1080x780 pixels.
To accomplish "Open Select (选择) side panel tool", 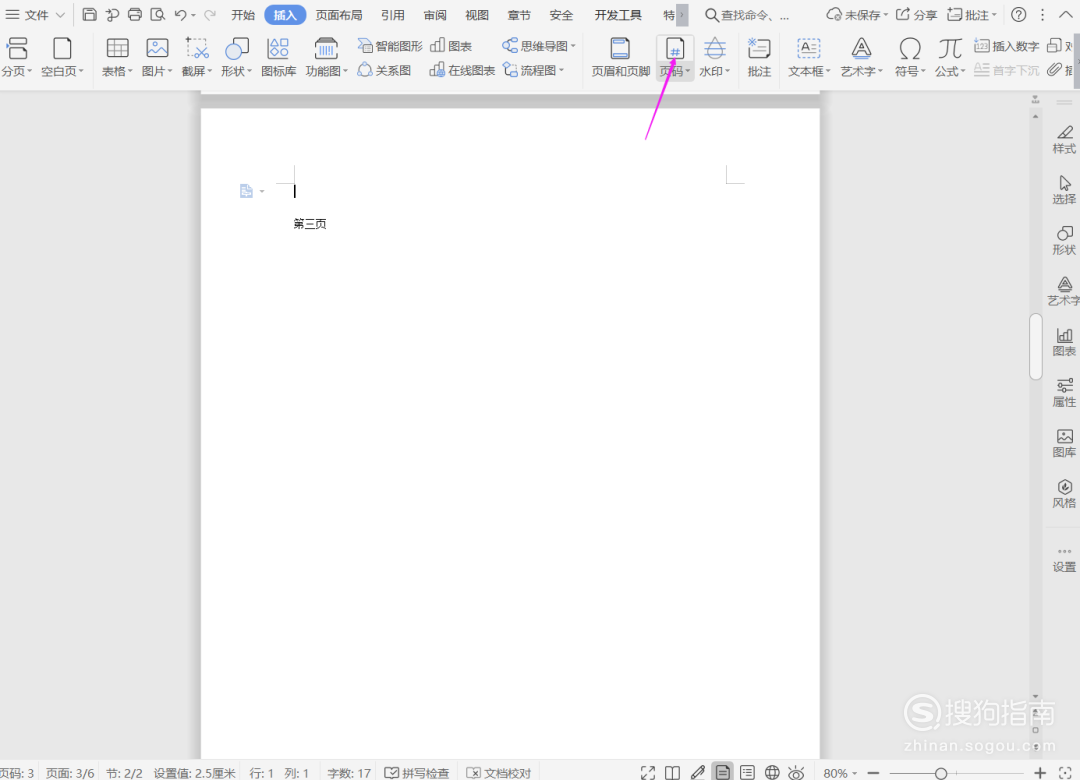I will [1063, 190].
